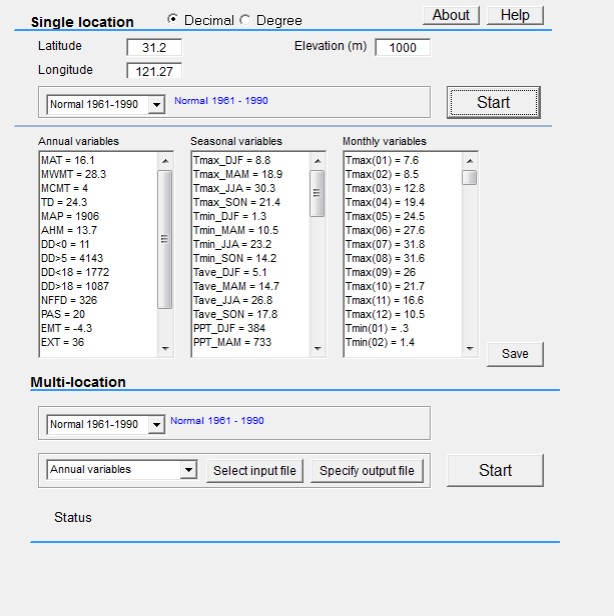This screenshot has width=614, height=616.
Task: Select the Tmax(08) = 31.6 row
Action: [403, 258]
